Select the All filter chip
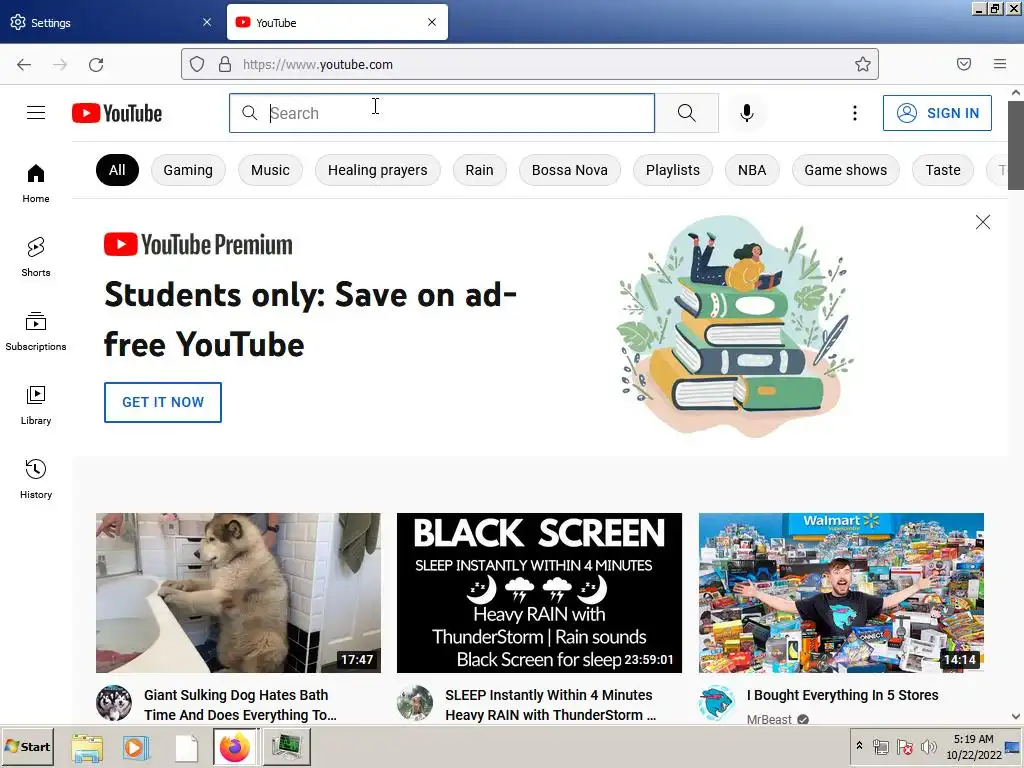Image resolution: width=1024 pixels, height=768 pixels. [117, 170]
